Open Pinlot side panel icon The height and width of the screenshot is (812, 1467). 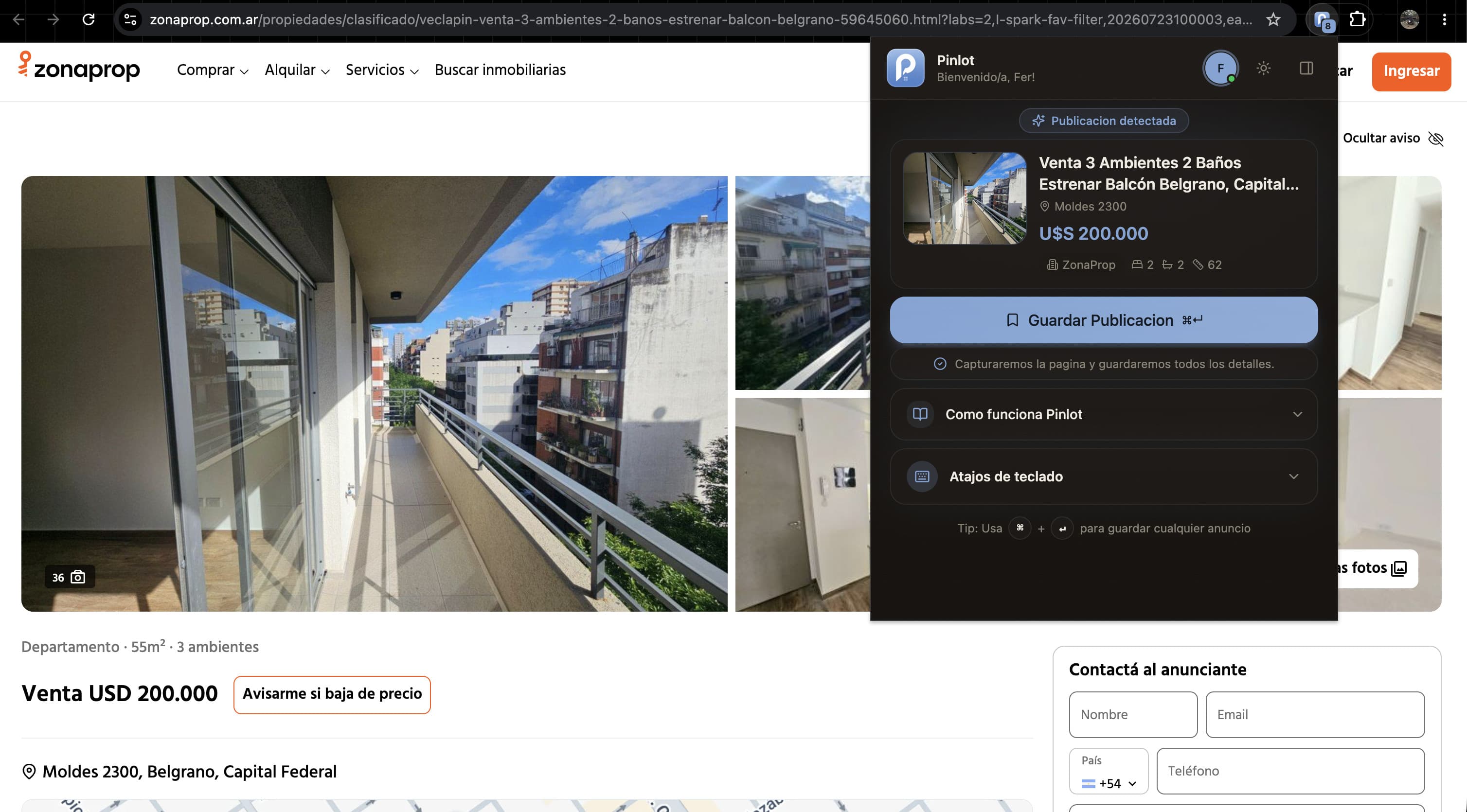(x=1306, y=69)
